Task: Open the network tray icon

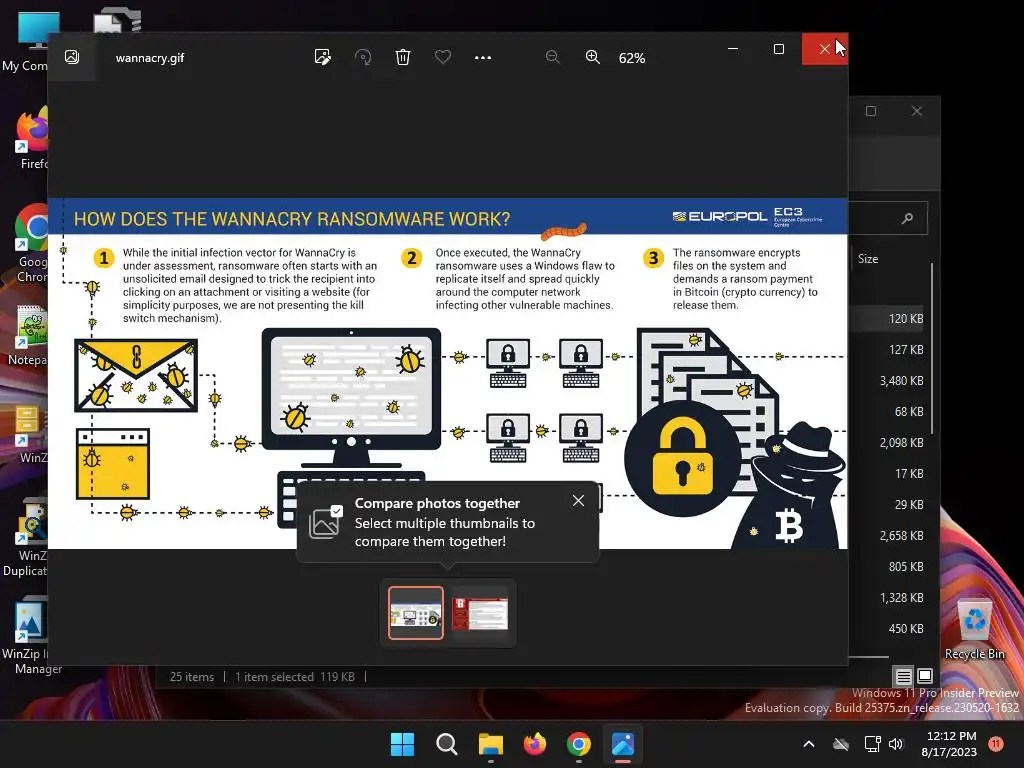Action: 872,744
